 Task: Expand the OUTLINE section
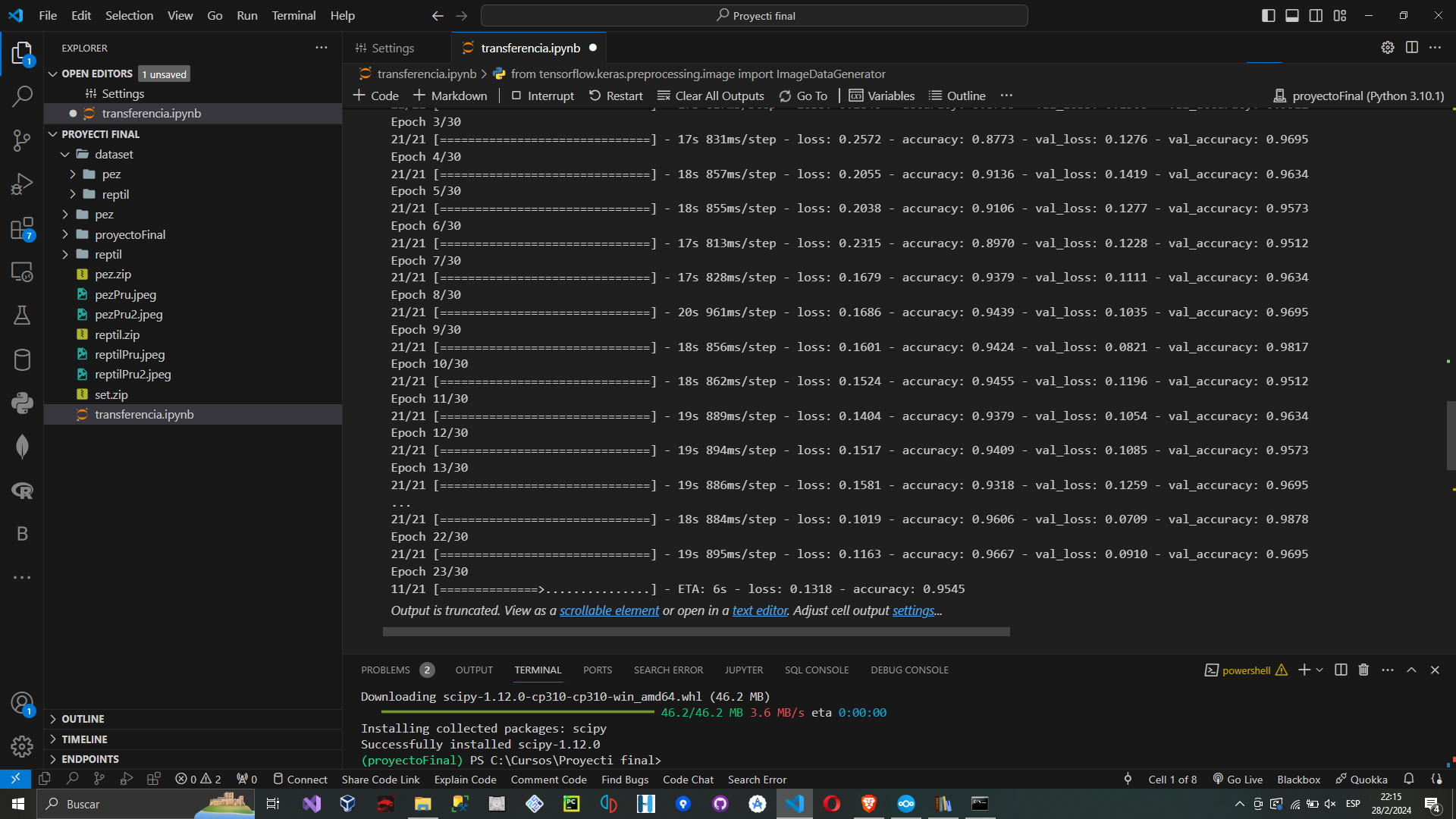83,719
